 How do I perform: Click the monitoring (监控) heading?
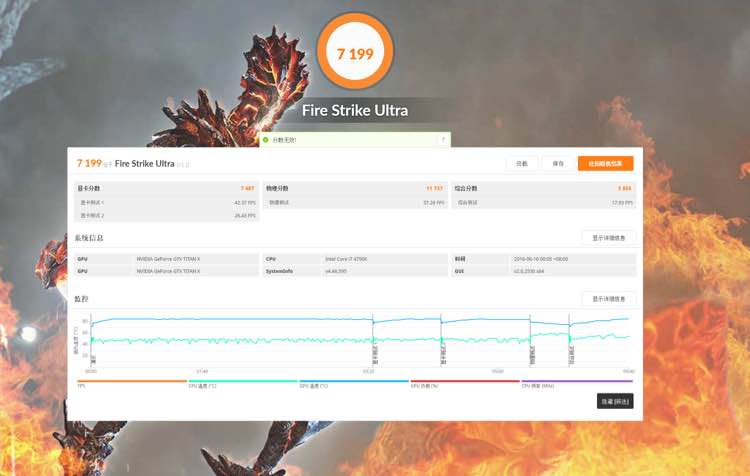(x=81, y=299)
